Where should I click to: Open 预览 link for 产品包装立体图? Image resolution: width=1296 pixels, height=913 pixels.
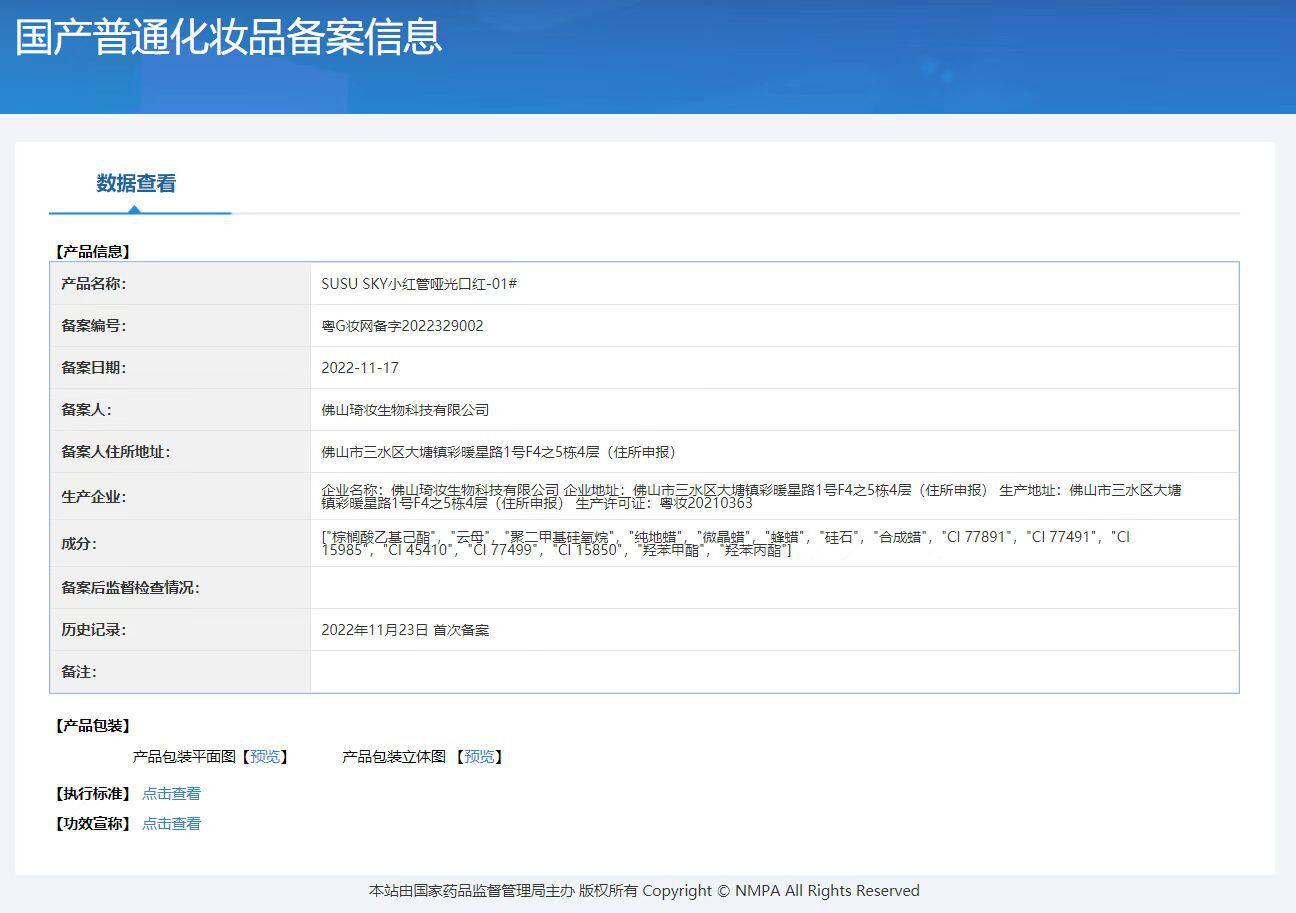[x=479, y=757]
